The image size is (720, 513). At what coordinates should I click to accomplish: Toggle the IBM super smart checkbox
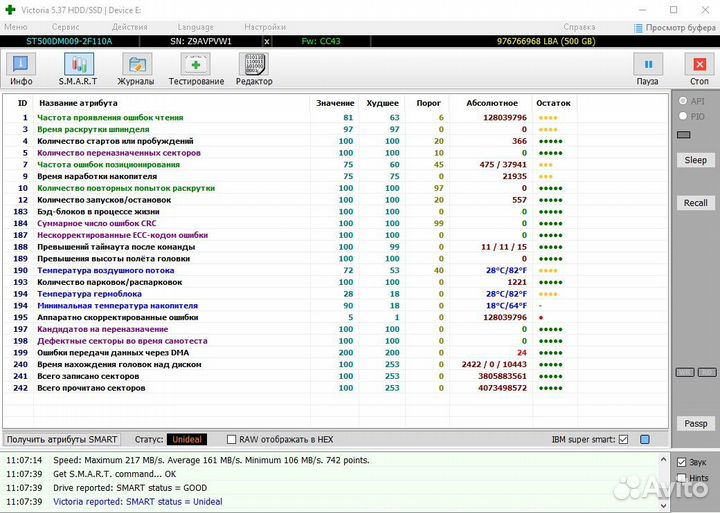tap(624, 439)
